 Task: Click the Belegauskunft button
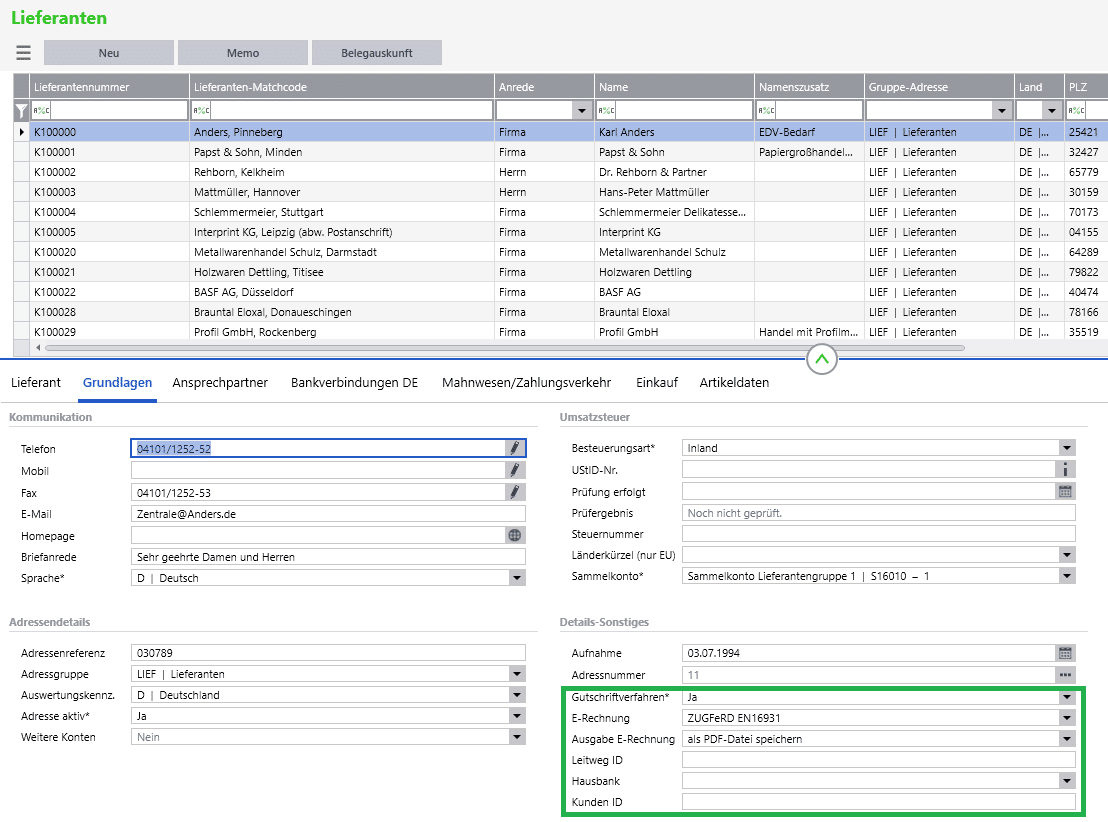(x=377, y=53)
